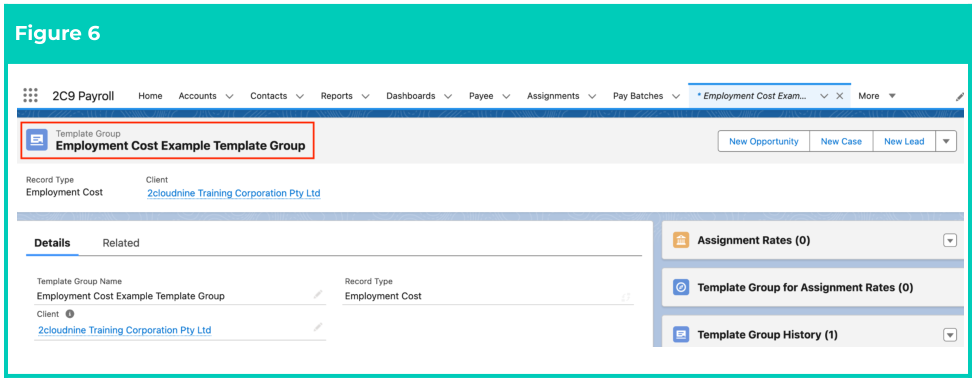Open the client link in record header
976x382 pixels.
(233, 193)
